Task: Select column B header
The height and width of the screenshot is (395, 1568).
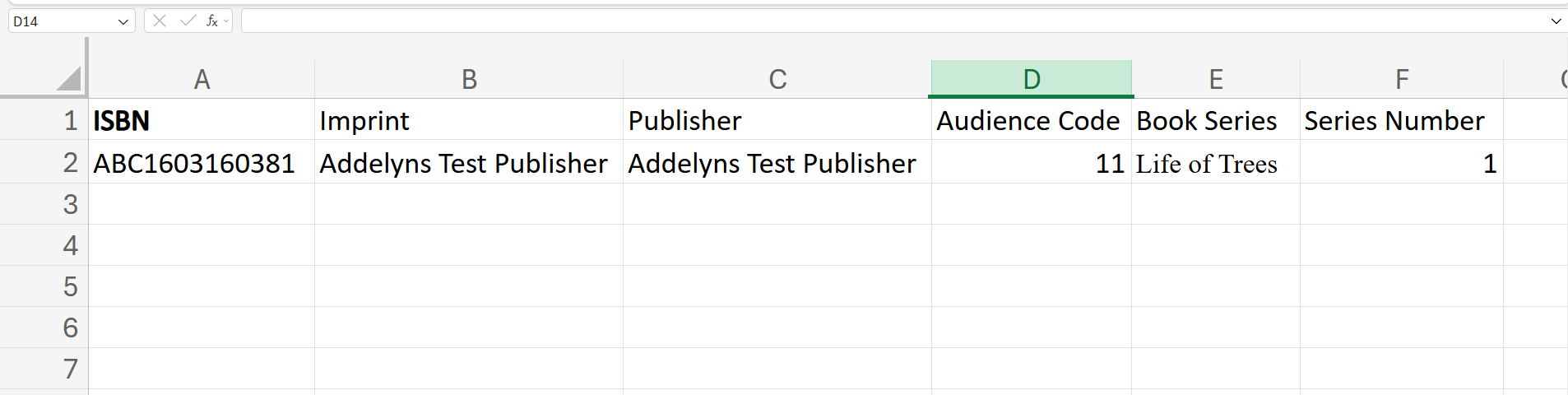Action: pyautogui.click(x=469, y=79)
